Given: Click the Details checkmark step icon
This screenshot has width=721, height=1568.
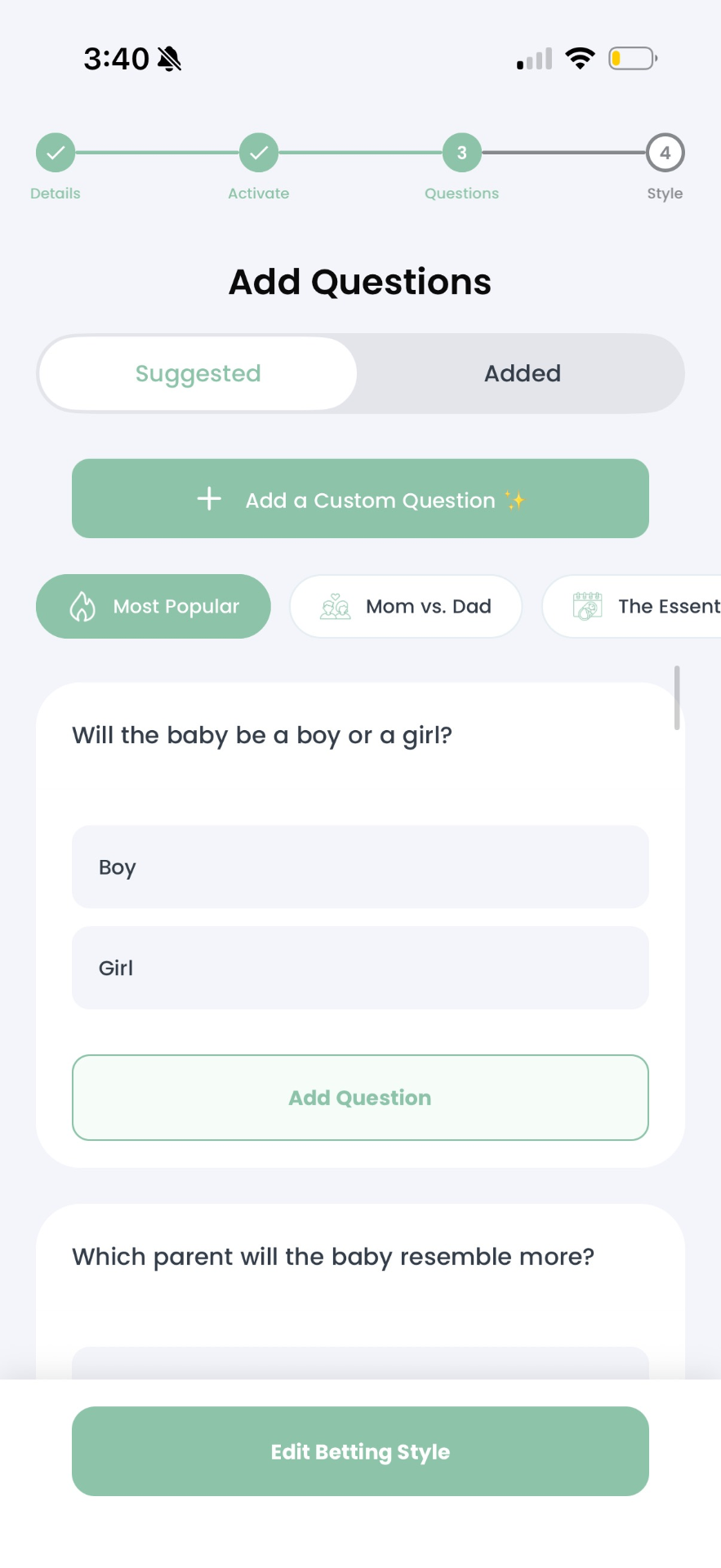Looking at the screenshot, I should coord(55,152).
